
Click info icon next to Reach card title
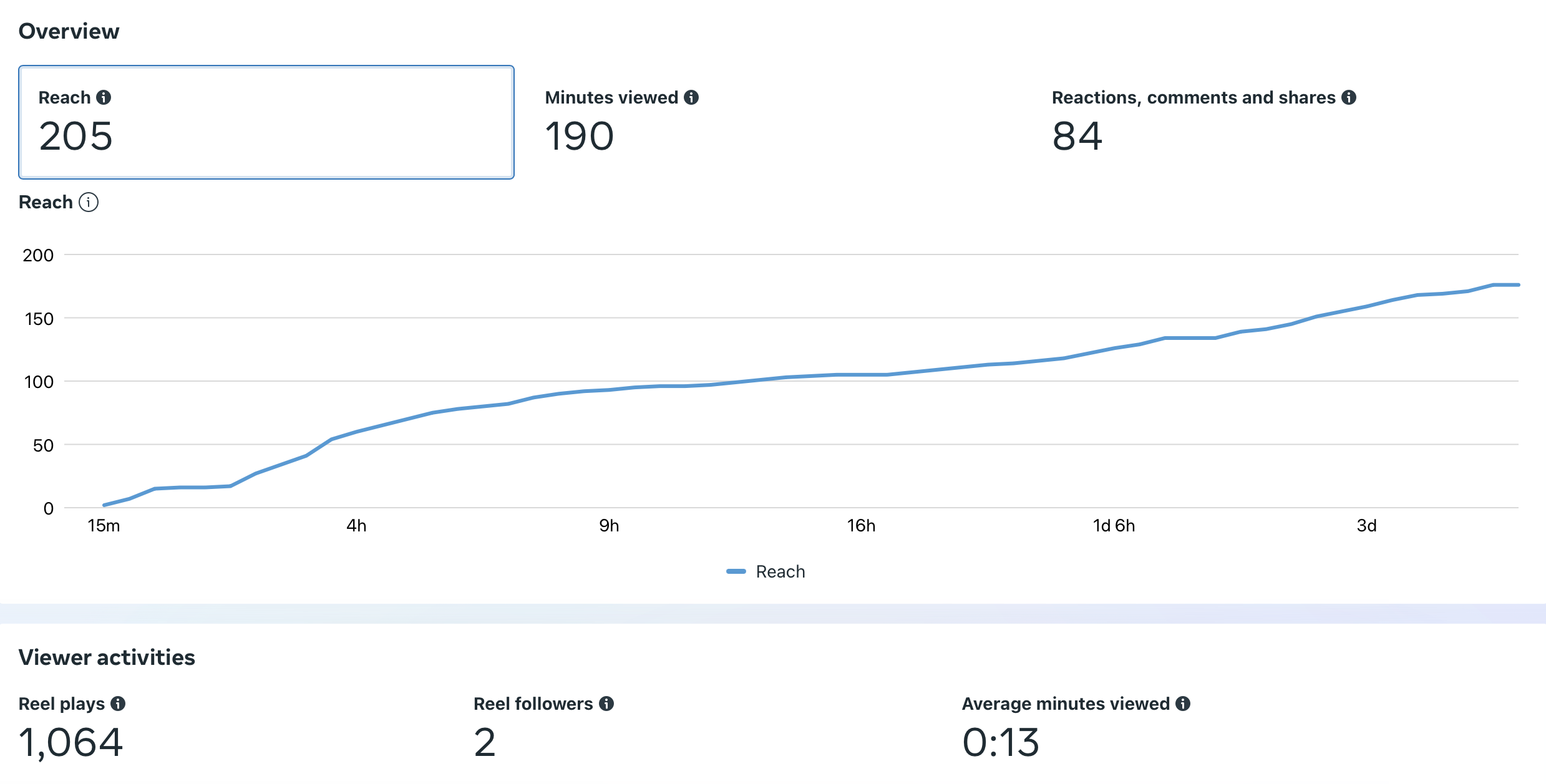point(104,97)
